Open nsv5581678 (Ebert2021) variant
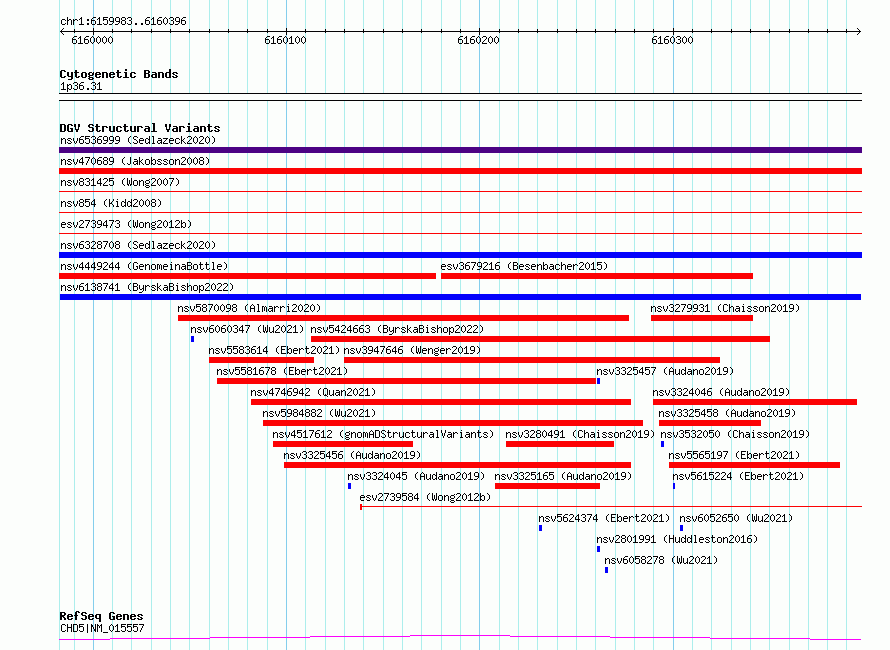Image resolution: width=890 pixels, height=650 pixels. (x=282, y=371)
